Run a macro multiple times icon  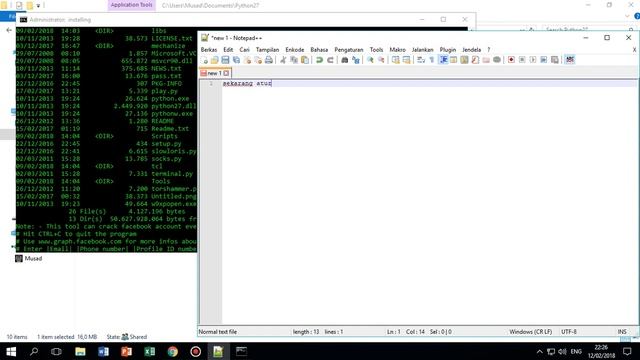pos(544,60)
